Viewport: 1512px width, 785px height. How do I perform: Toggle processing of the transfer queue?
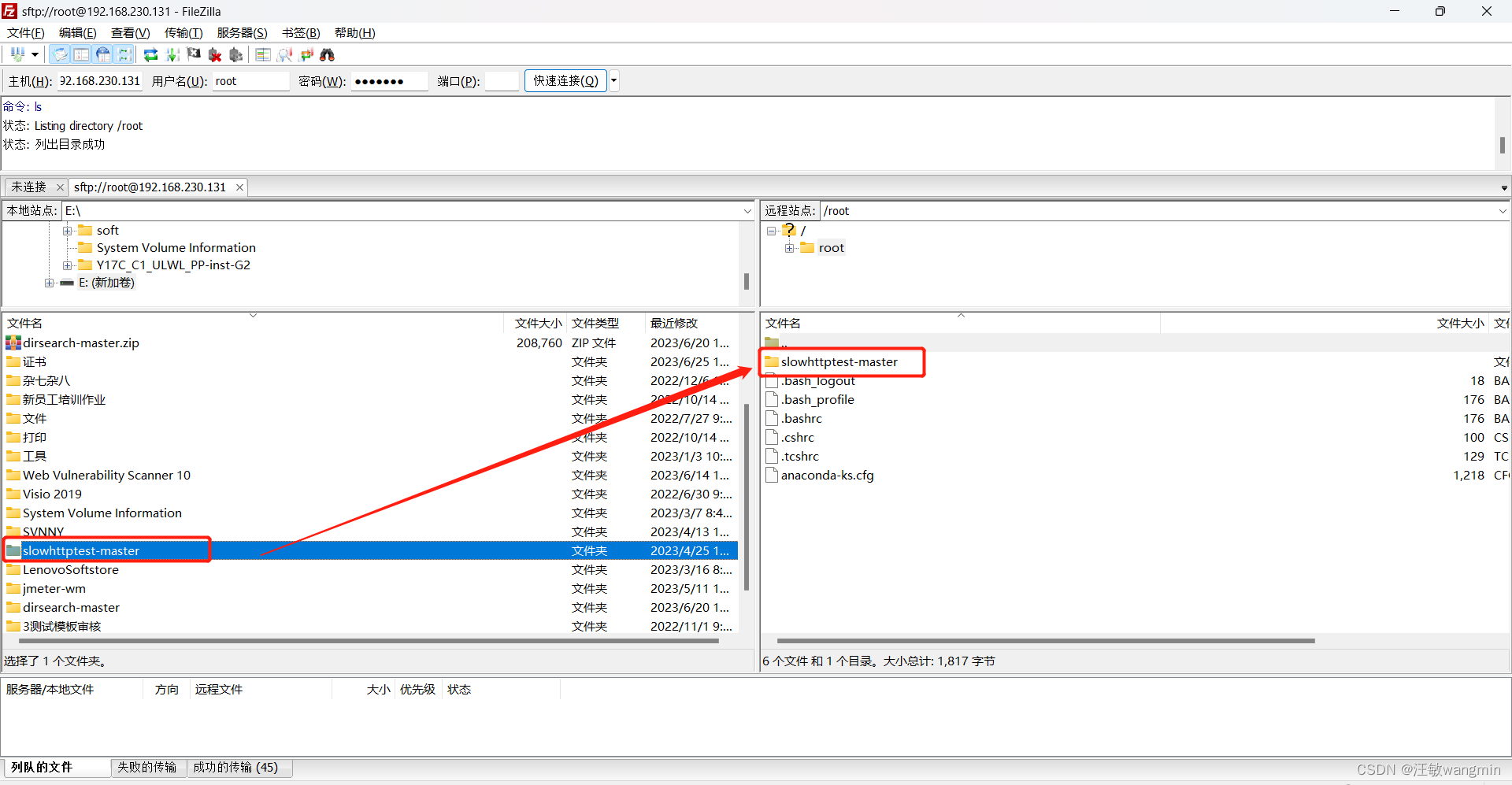(x=172, y=54)
